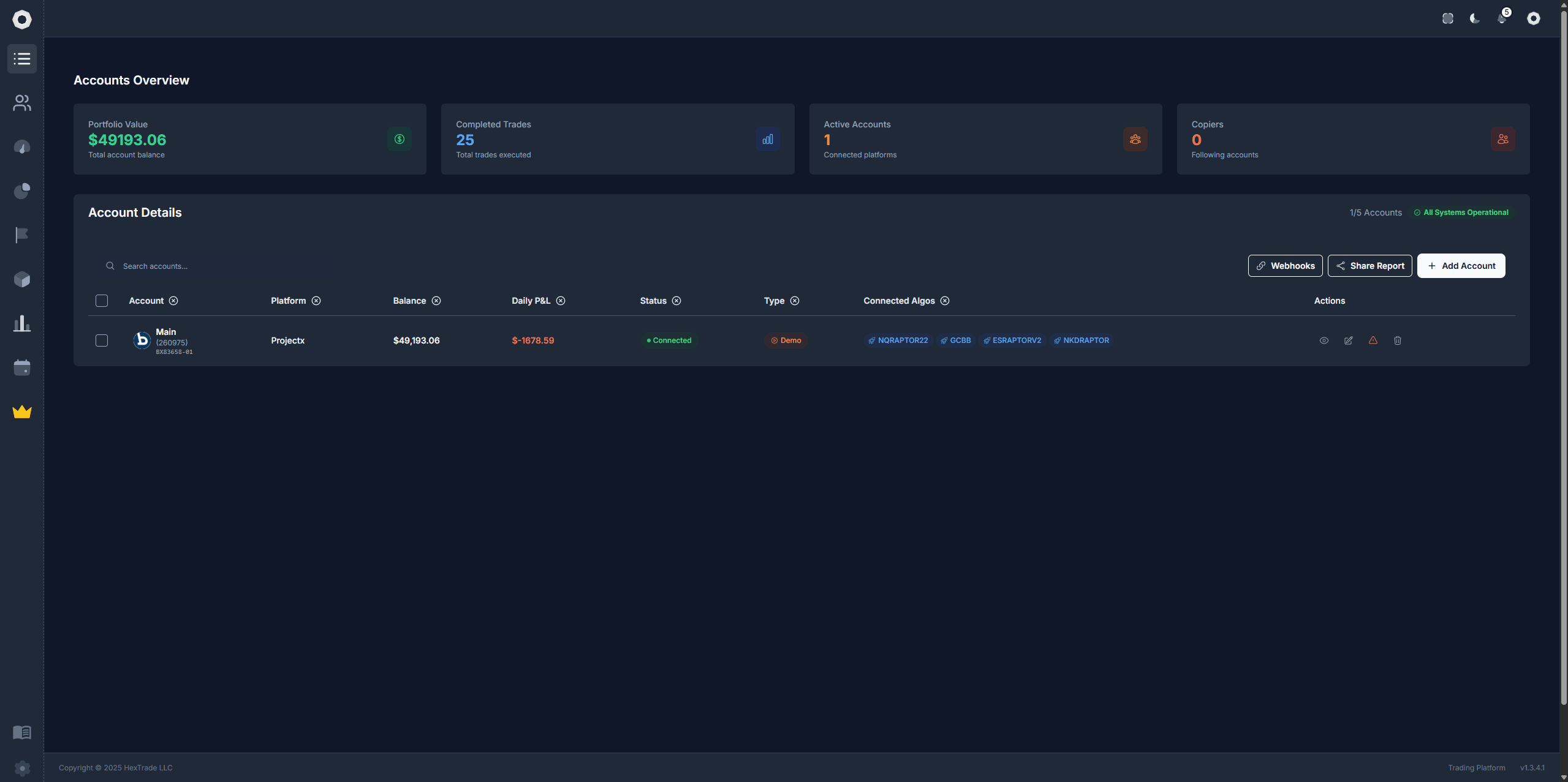
Task: Click the warning triangle action icon
Action: click(1373, 340)
